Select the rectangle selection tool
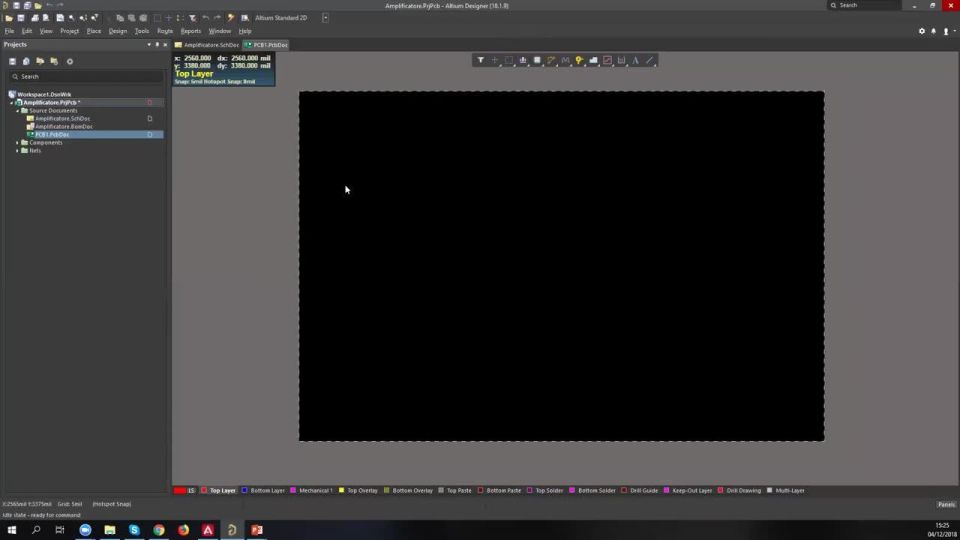The height and width of the screenshot is (540, 960). click(x=509, y=60)
